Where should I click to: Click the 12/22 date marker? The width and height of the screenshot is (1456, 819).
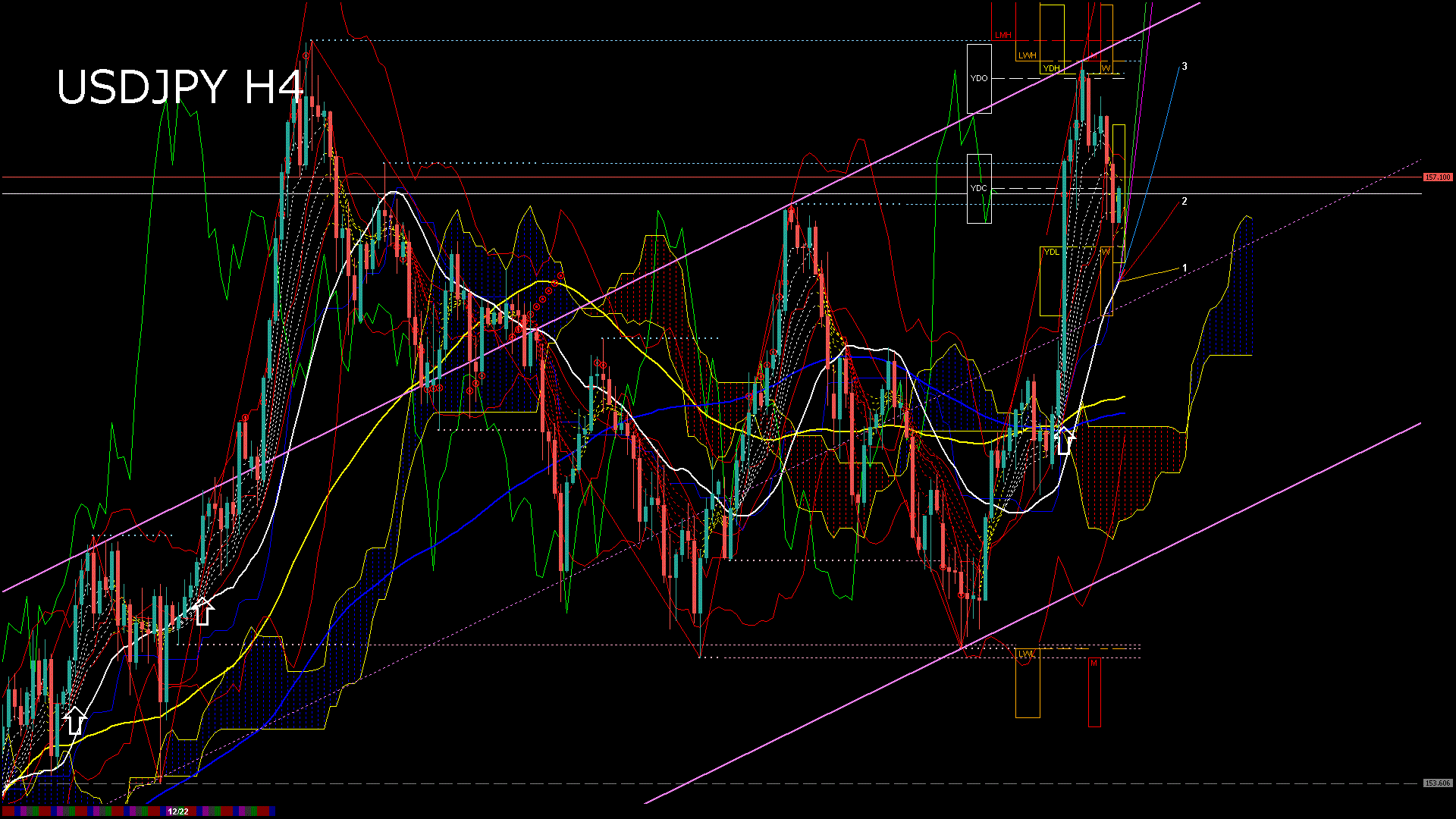[178, 811]
